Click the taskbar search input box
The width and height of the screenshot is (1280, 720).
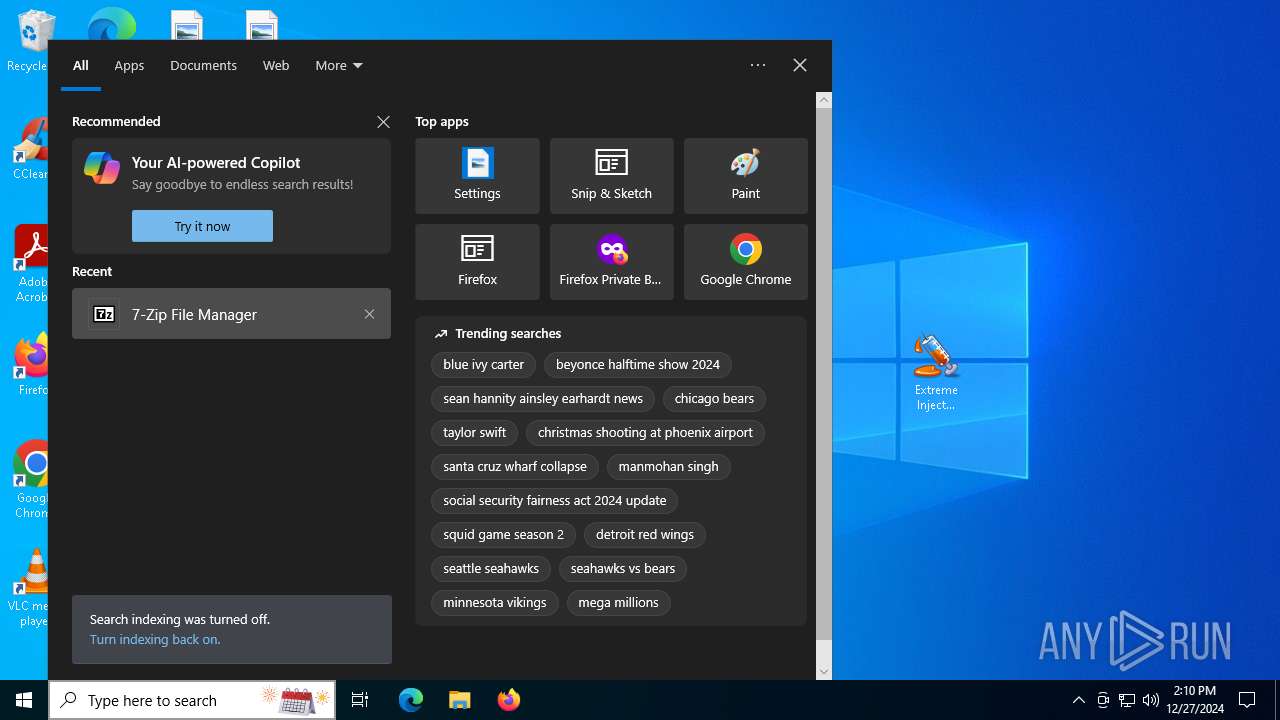coord(192,700)
